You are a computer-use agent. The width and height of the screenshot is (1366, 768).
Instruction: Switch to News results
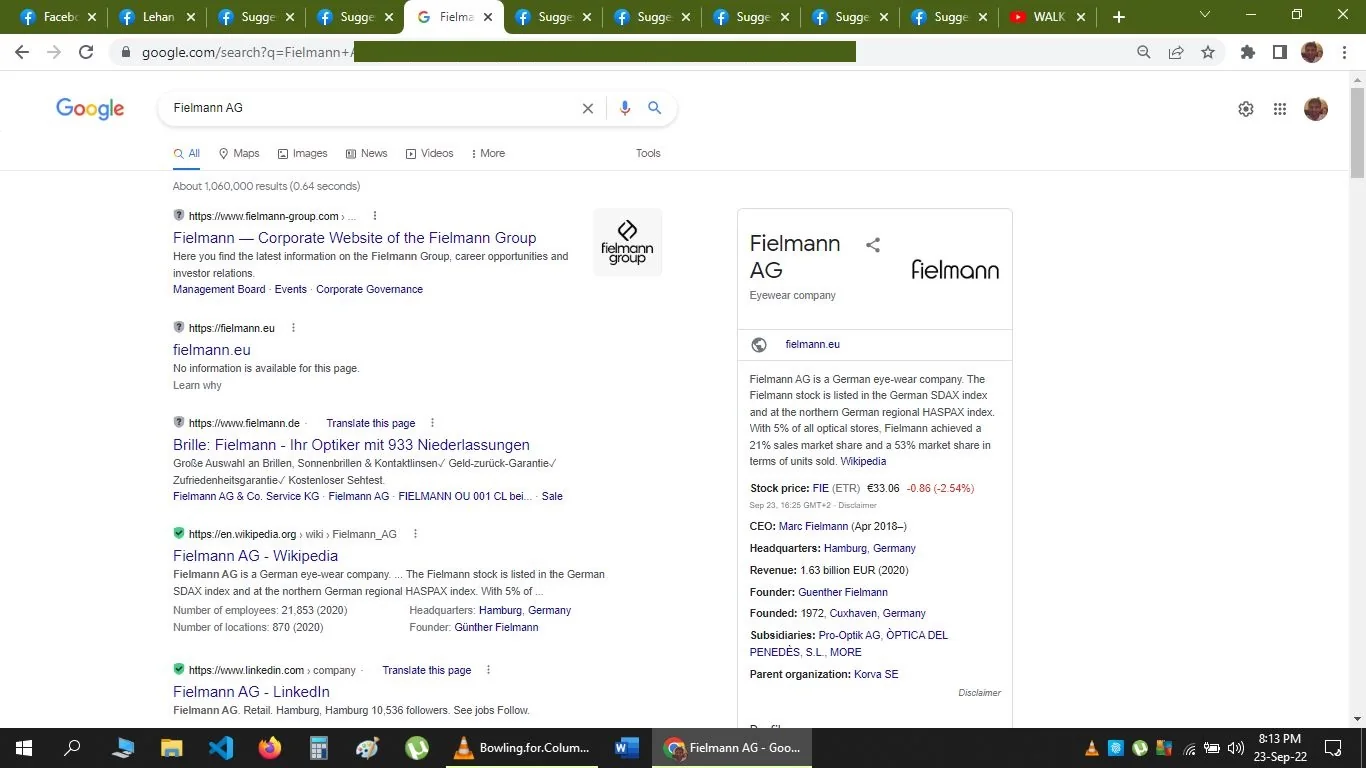366,153
